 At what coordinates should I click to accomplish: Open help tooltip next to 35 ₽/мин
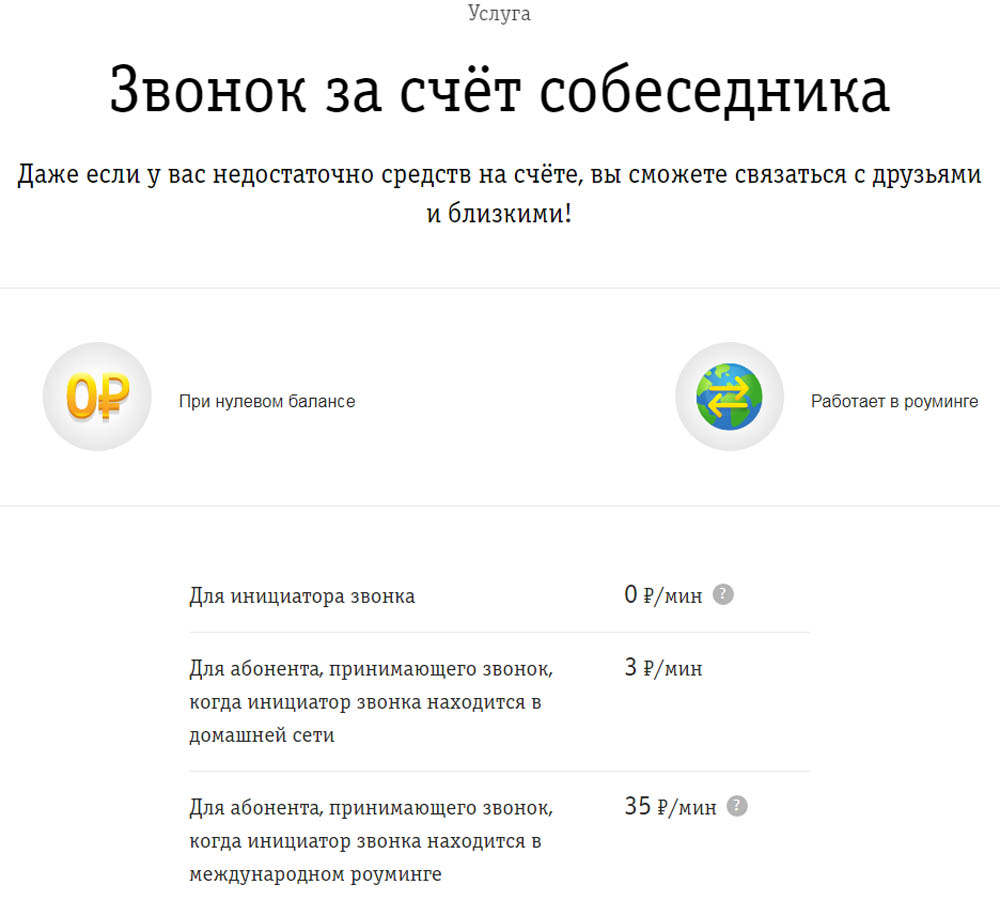(737, 806)
